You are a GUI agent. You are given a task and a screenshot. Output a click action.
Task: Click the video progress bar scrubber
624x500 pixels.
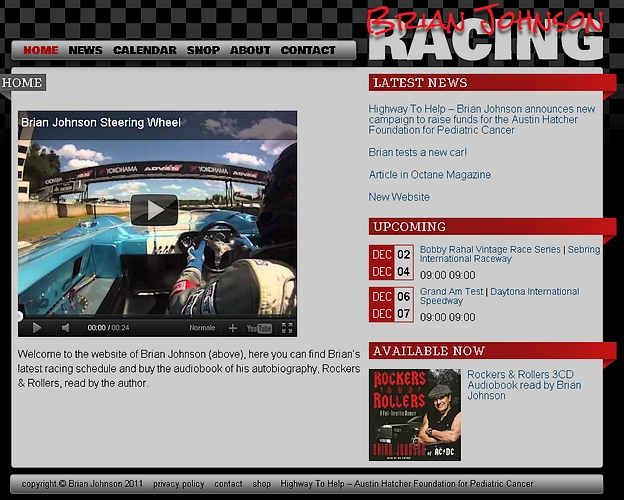(x=19, y=316)
